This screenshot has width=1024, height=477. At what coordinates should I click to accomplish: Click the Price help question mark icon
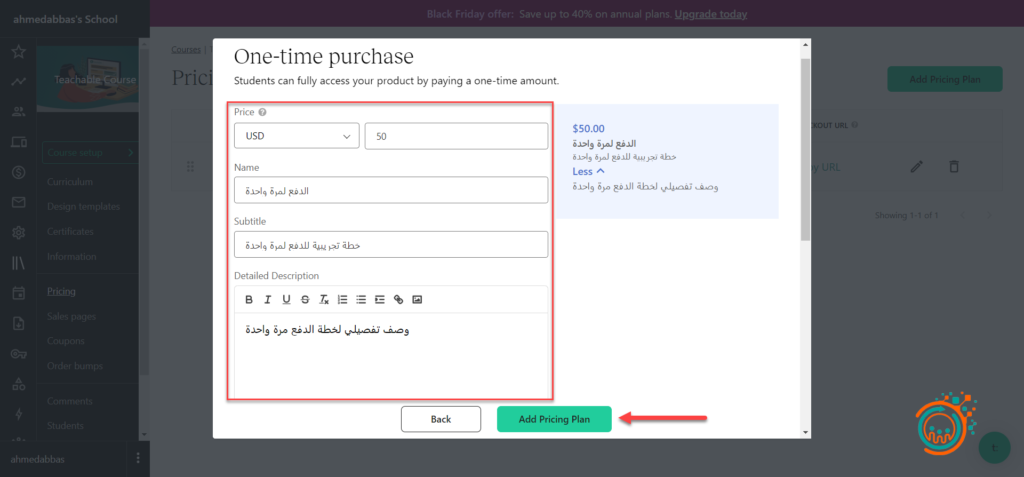262,113
